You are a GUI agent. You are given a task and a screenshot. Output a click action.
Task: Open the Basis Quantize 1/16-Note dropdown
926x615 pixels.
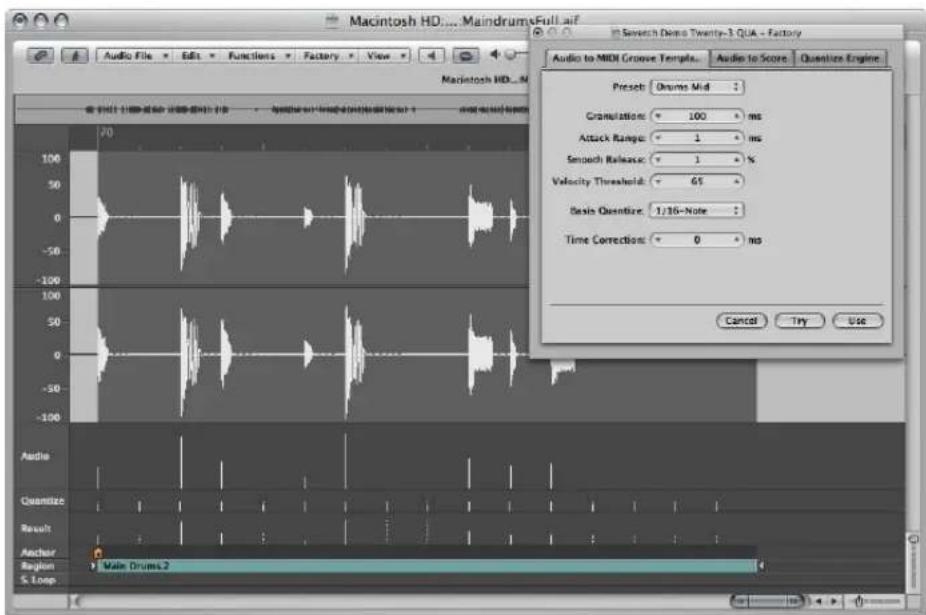click(697, 210)
